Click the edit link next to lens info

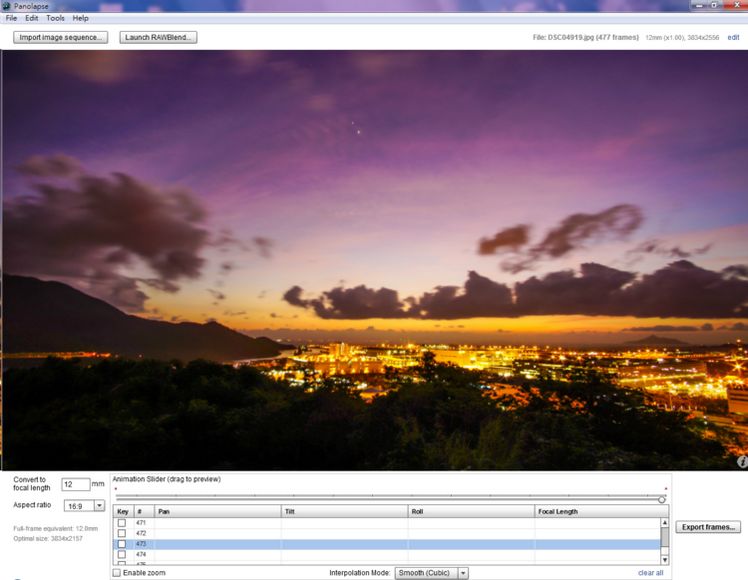[x=733, y=37]
